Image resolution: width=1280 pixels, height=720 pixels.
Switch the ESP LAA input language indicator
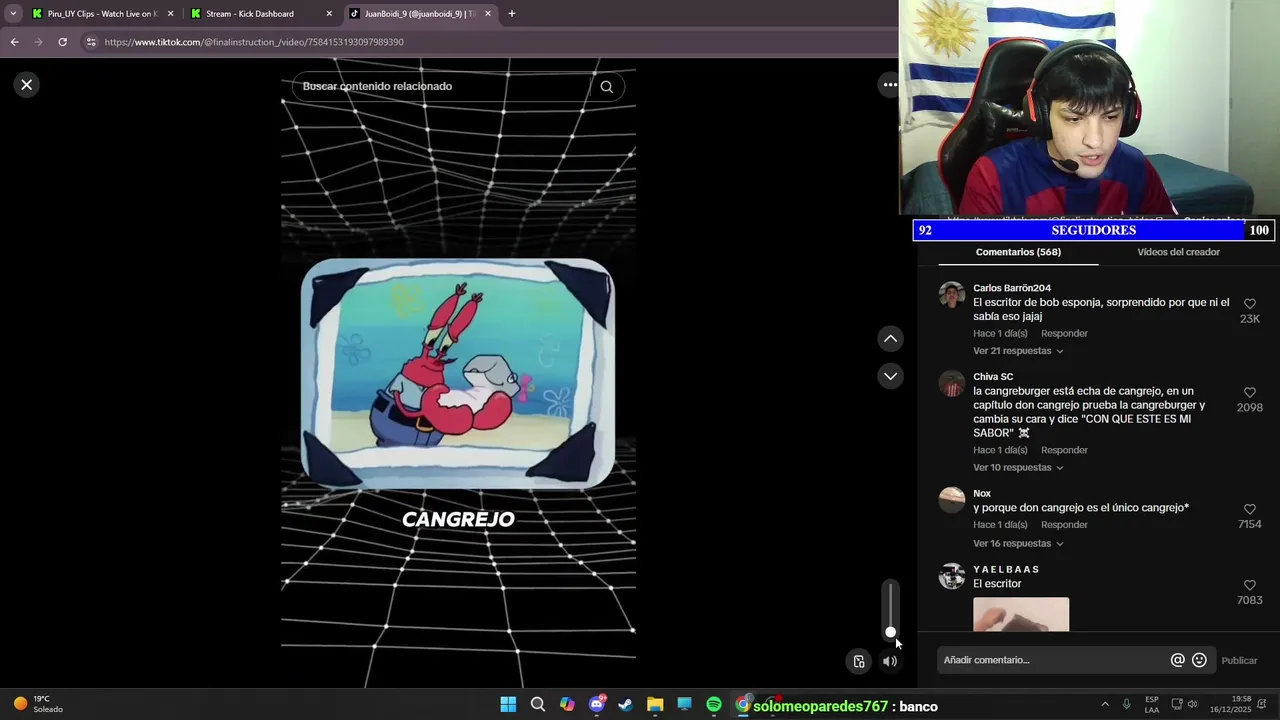[x=1152, y=705]
